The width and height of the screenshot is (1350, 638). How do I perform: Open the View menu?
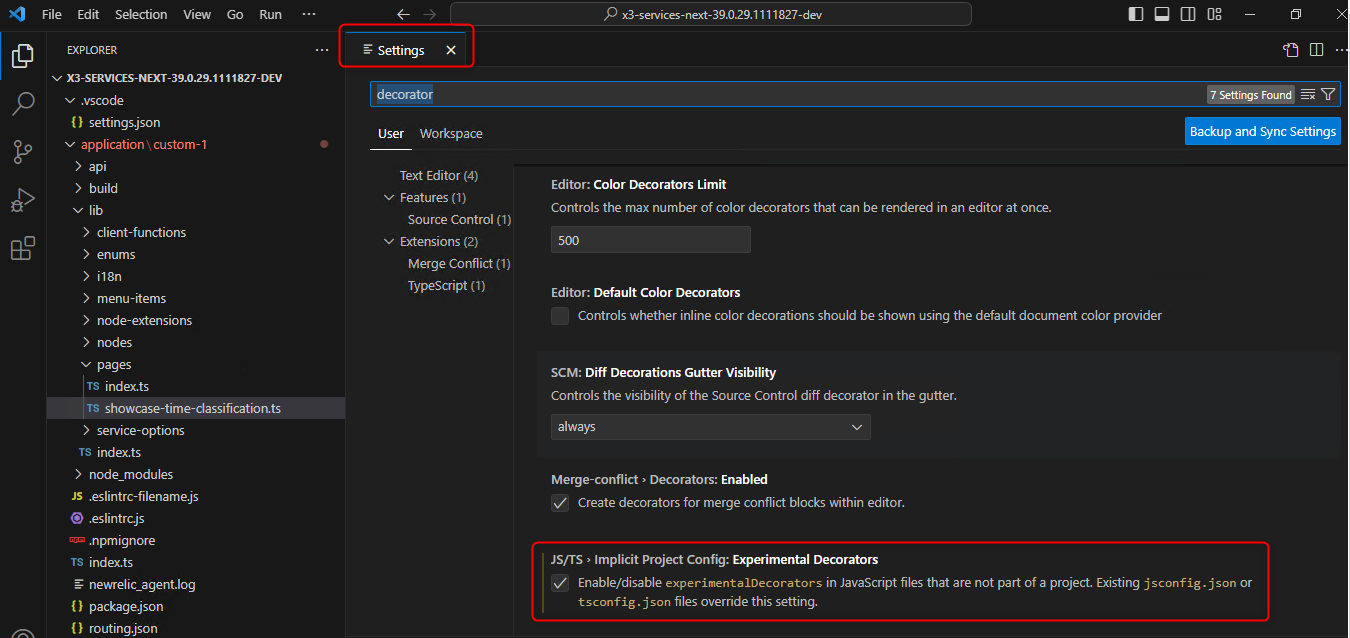click(x=197, y=15)
